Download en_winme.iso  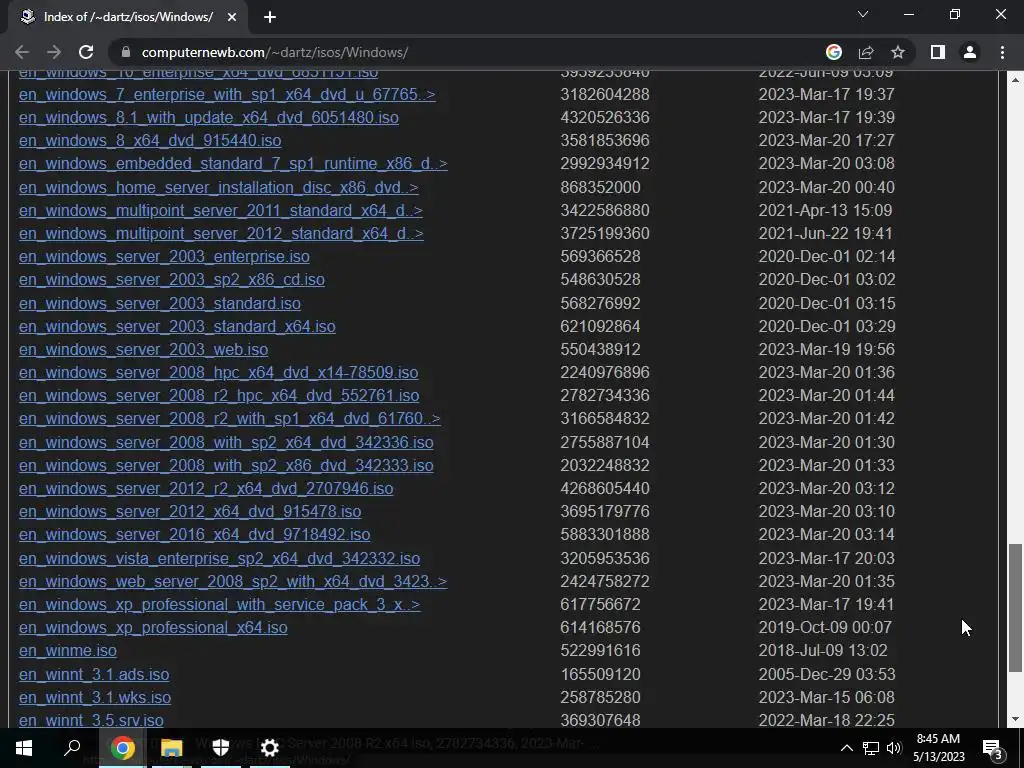[x=68, y=651]
